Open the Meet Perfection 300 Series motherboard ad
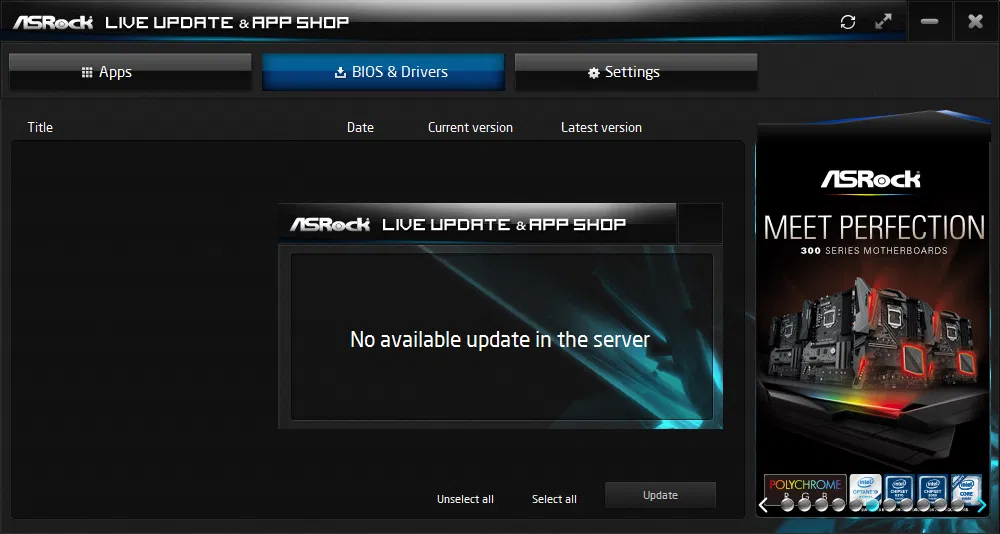Image resolution: width=1000 pixels, height=534 pixels. tap(873, 319)
